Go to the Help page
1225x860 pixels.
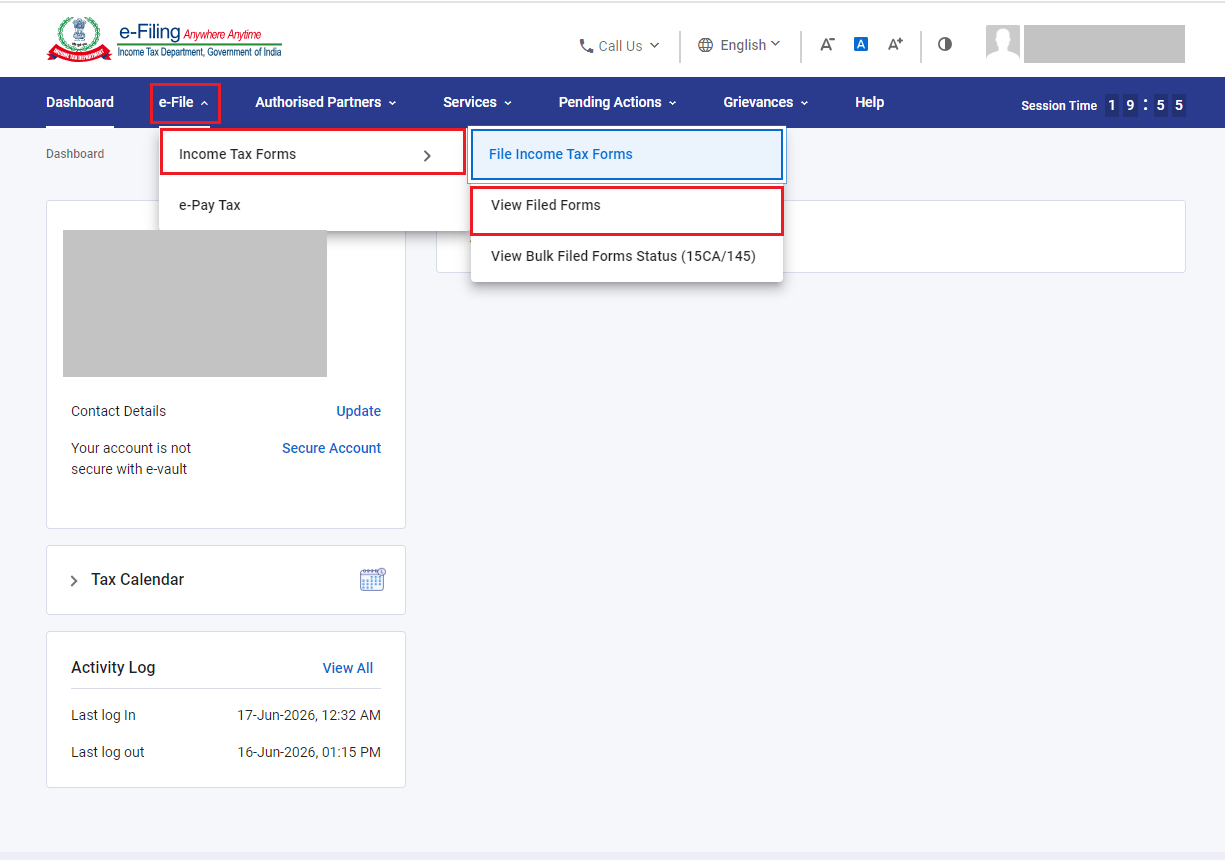click(x=869, y=102)
